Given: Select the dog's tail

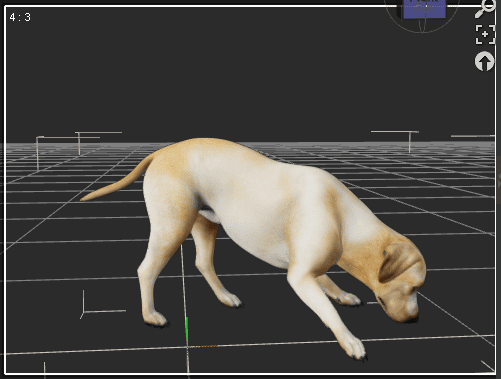Looking at the screenshot, I should [117, 178].
